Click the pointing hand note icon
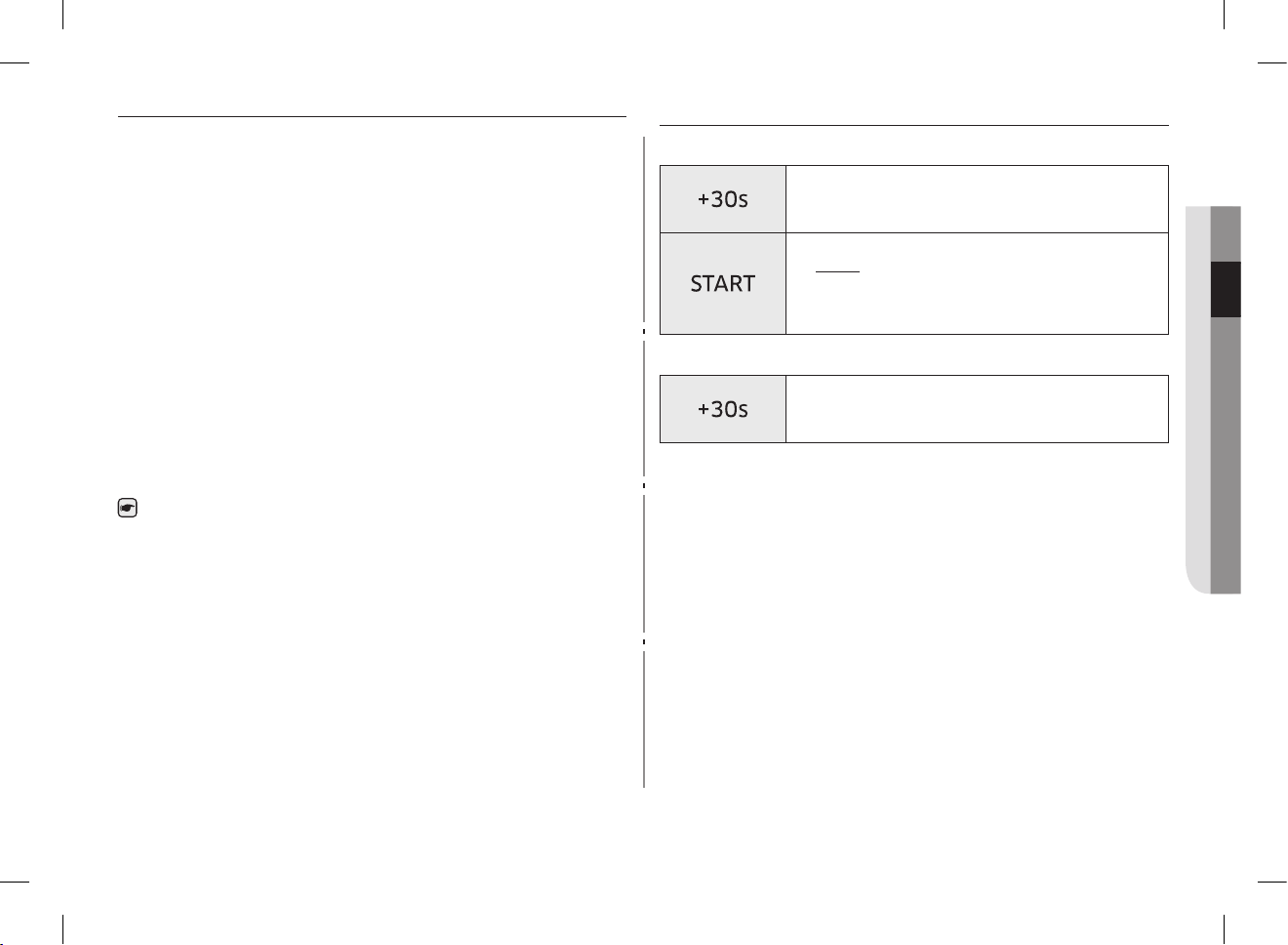The image size is (1288, 945). coord(127,509)
